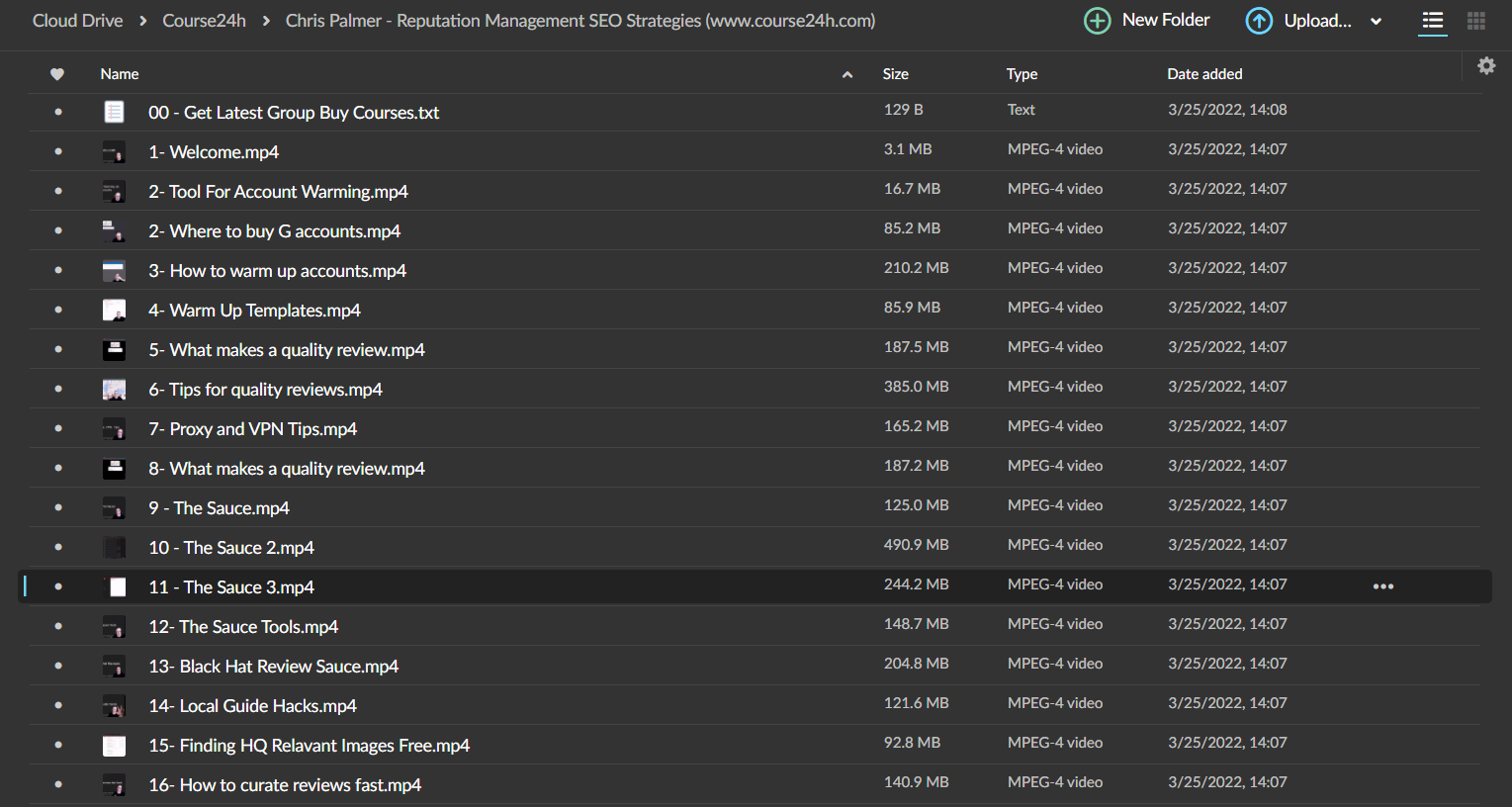Viewport: 1512px width, 807px height.
Task: Open three-dots menu for The Sauce 3
Action: click(x=1383, y=586)
